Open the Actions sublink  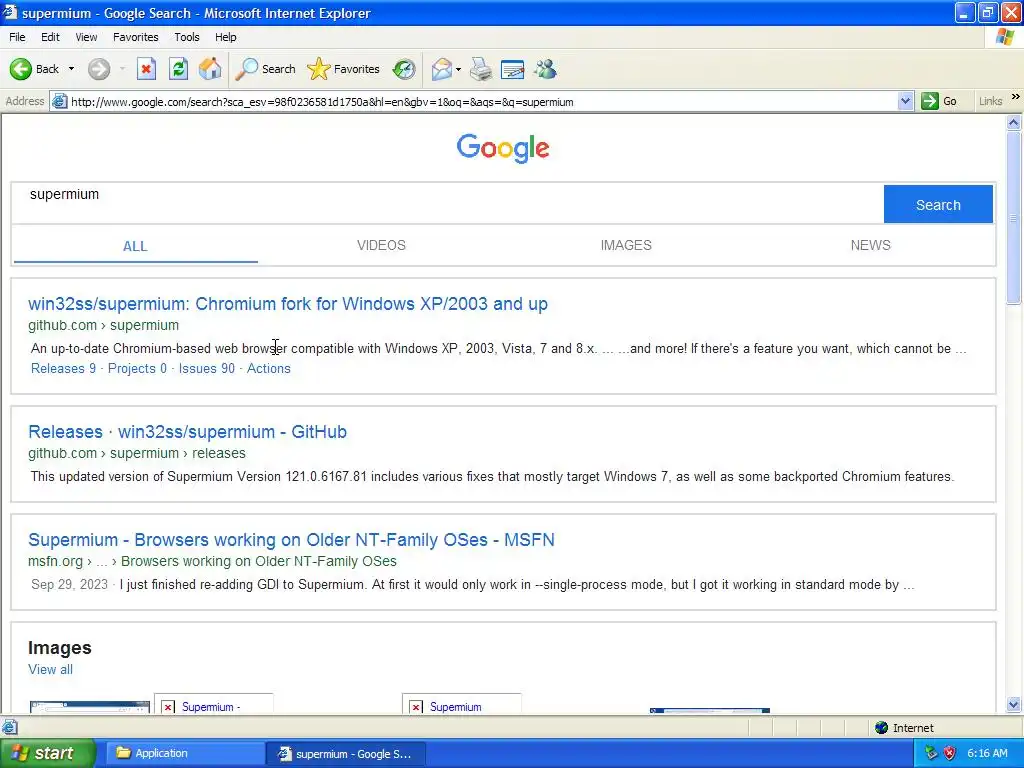tap(268, 368)
